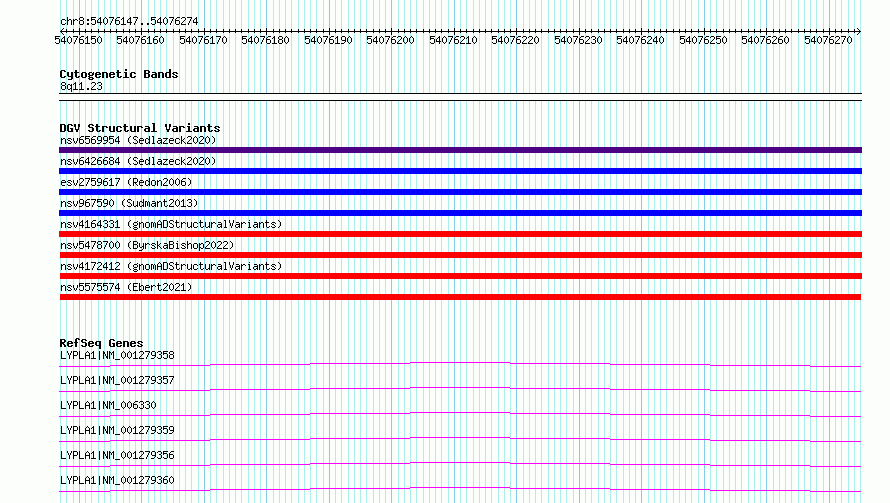Image resolution: width=890 pixels, height=503 pixels.
Task: Click ruler position 54076270
Action: pos(828,40)
